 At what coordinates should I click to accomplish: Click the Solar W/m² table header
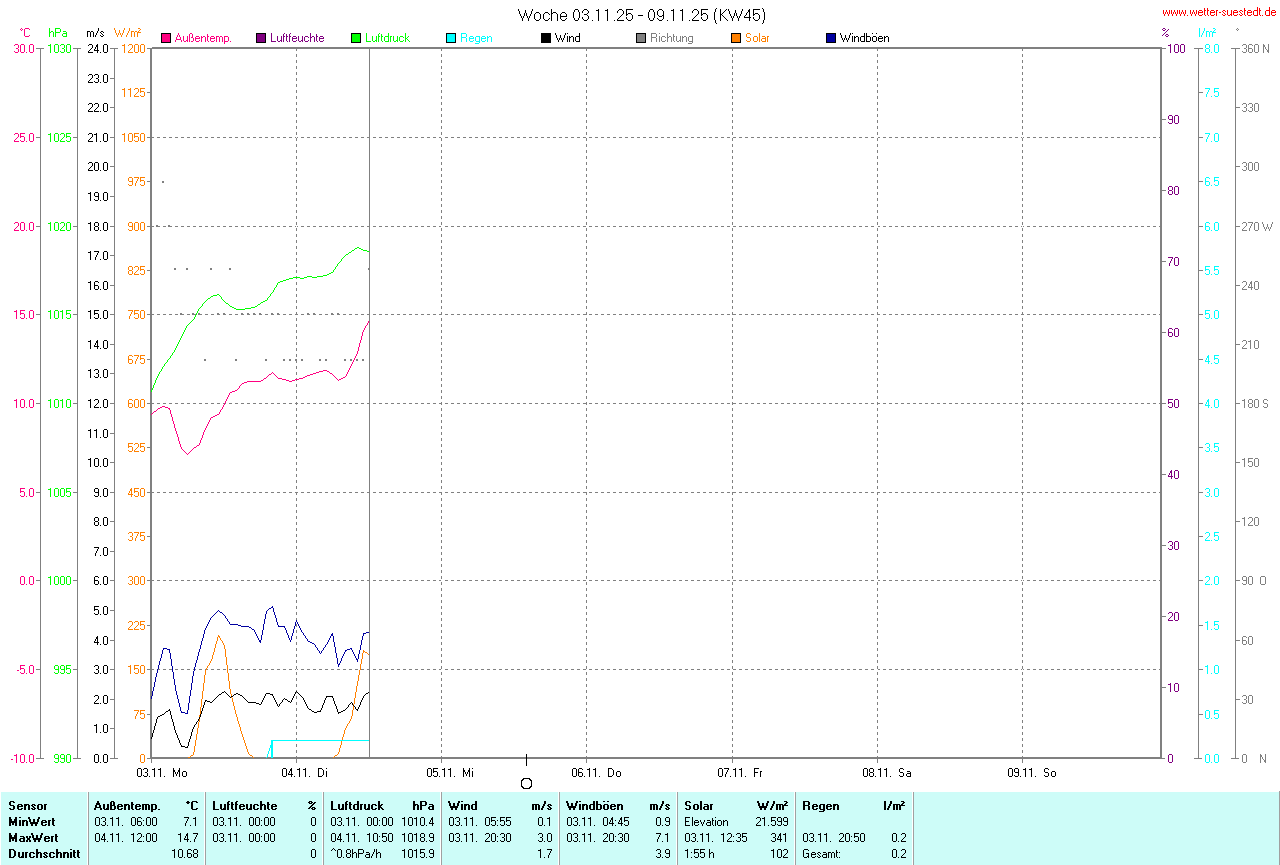735,806
